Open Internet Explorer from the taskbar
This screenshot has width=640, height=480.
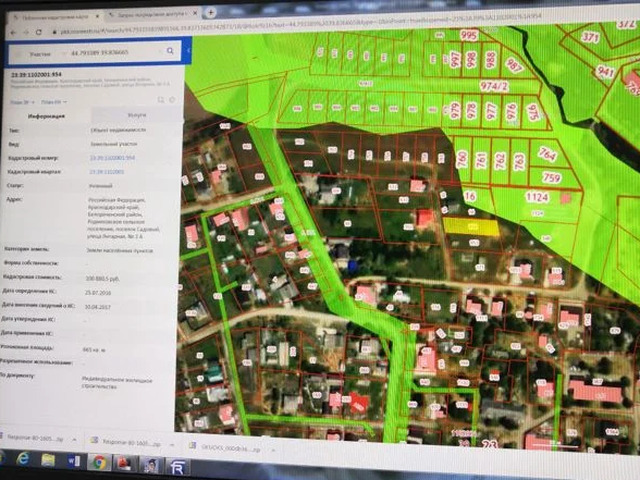[x=22, y=460]
